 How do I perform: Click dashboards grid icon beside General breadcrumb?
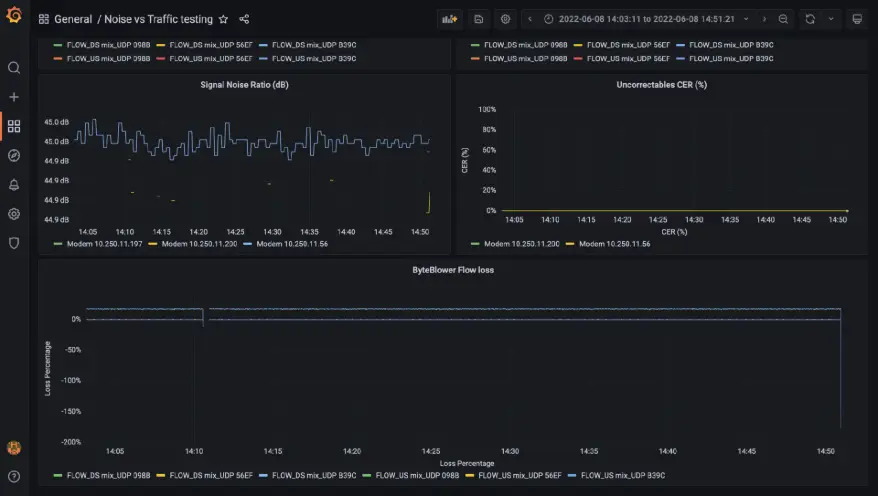44,19
